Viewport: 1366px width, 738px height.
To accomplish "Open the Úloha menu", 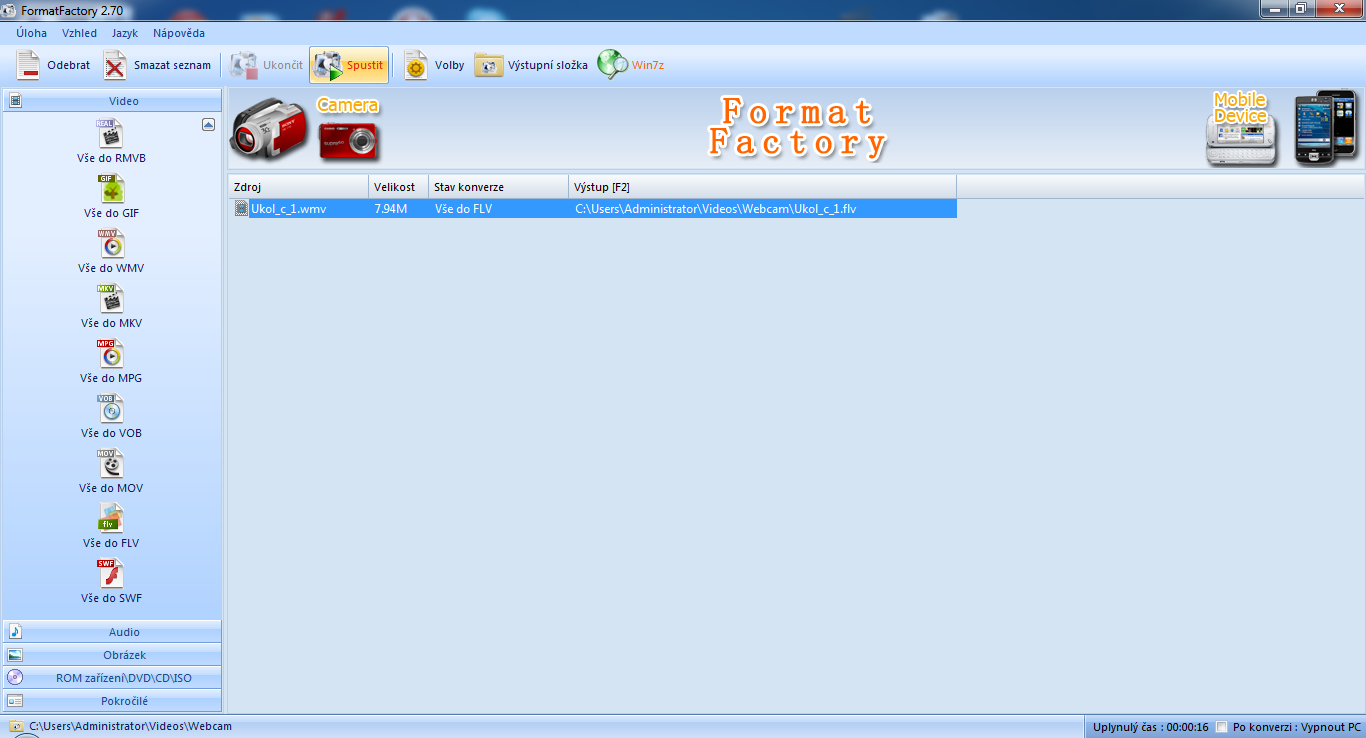I will tap(31, 33).
